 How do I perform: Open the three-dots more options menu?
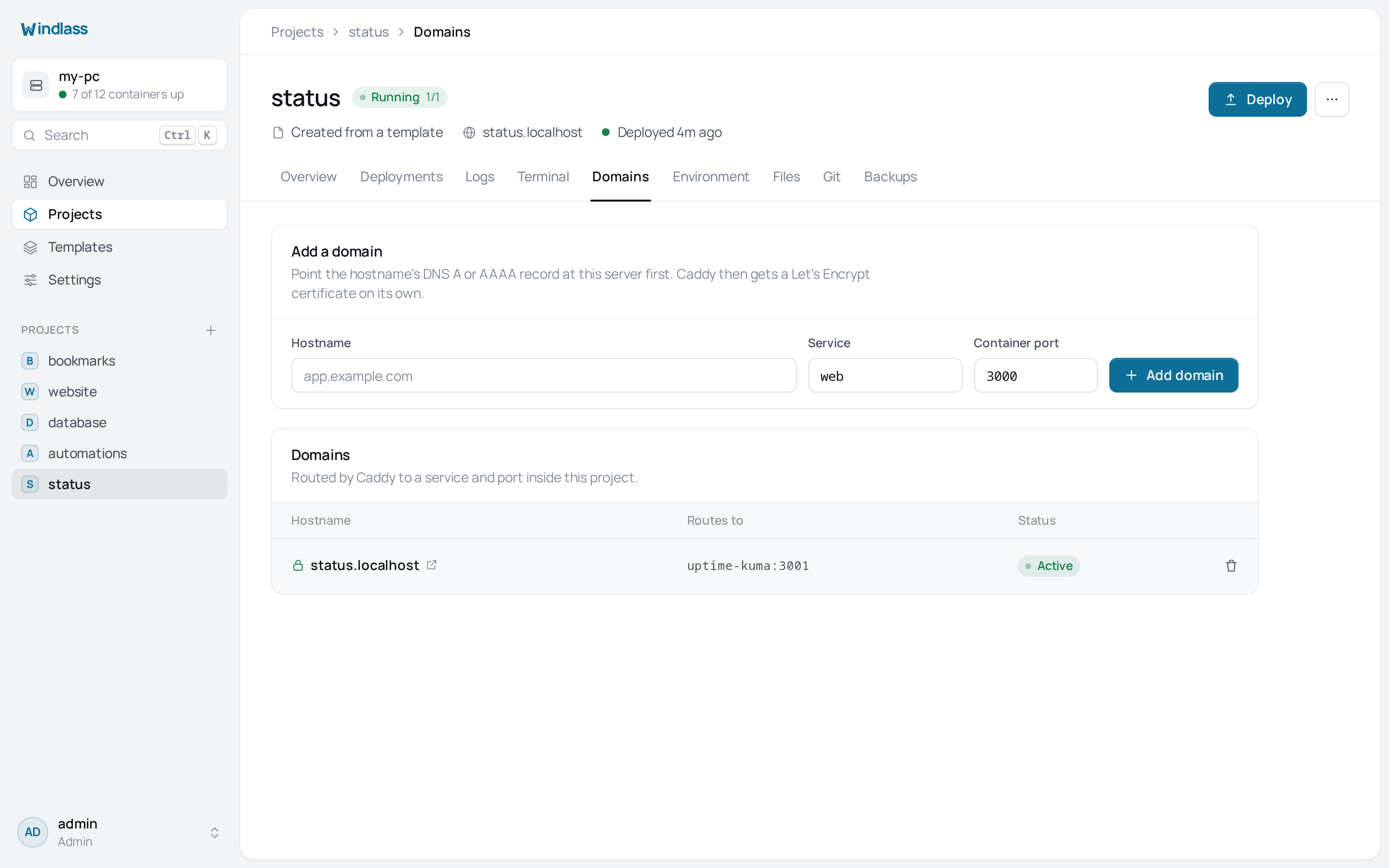click(x=1332, y=99)
